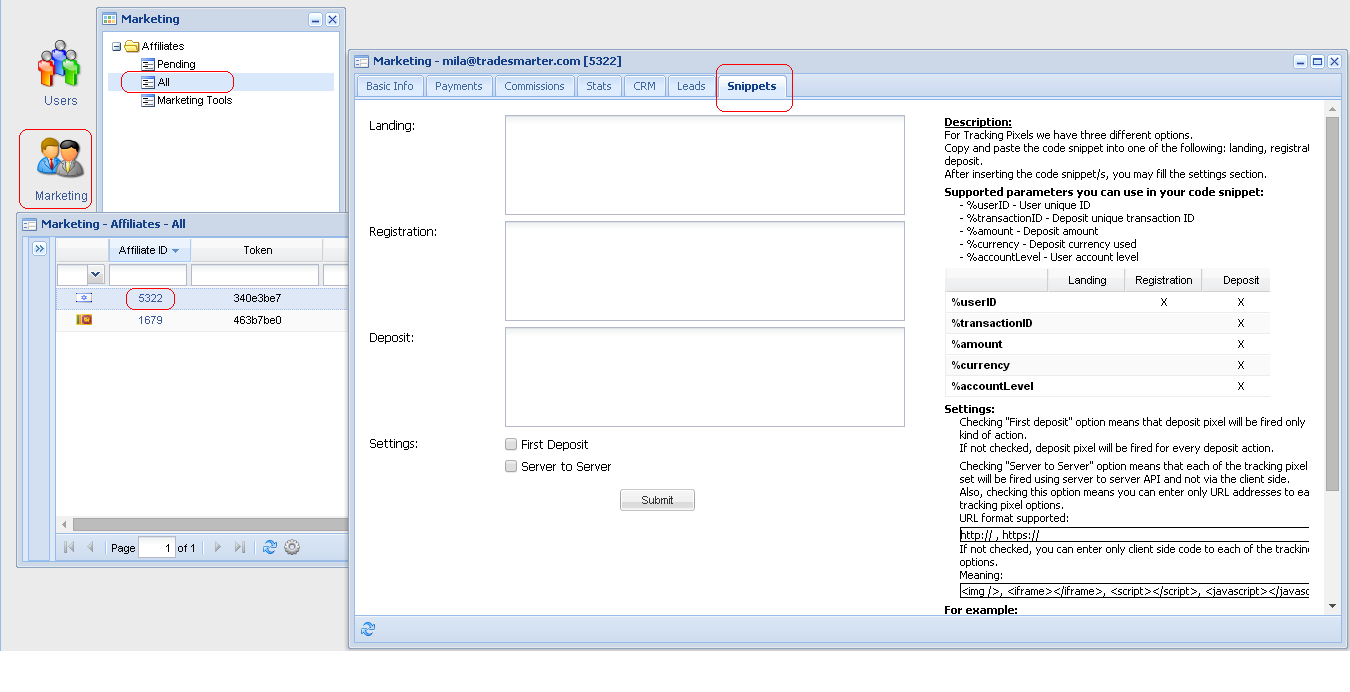Image resolution: width=1350 pixels, height=692 pixels.
Task: Click the Affiliate ID filter field
Action: coord(148,275)
